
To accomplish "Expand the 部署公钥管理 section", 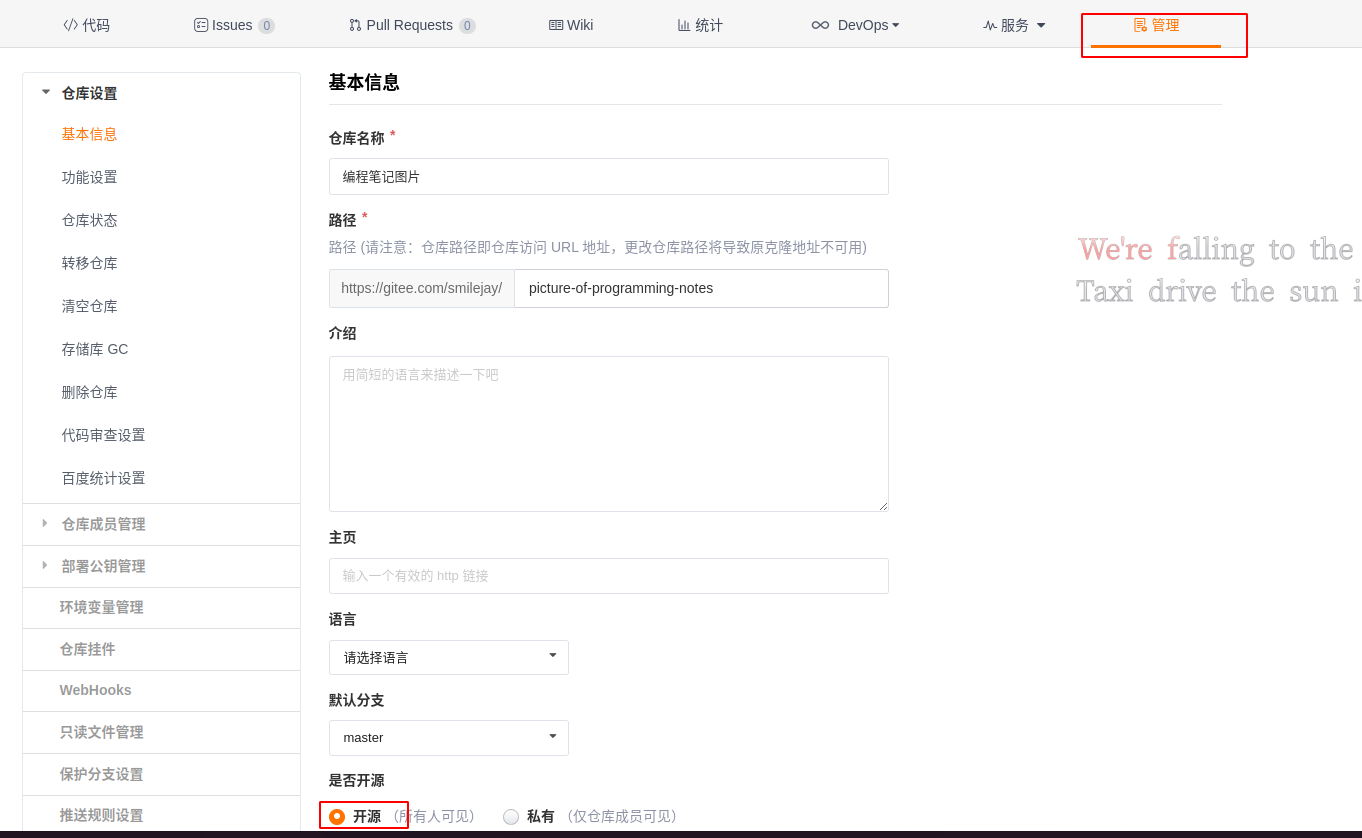I will coord(44,566).
